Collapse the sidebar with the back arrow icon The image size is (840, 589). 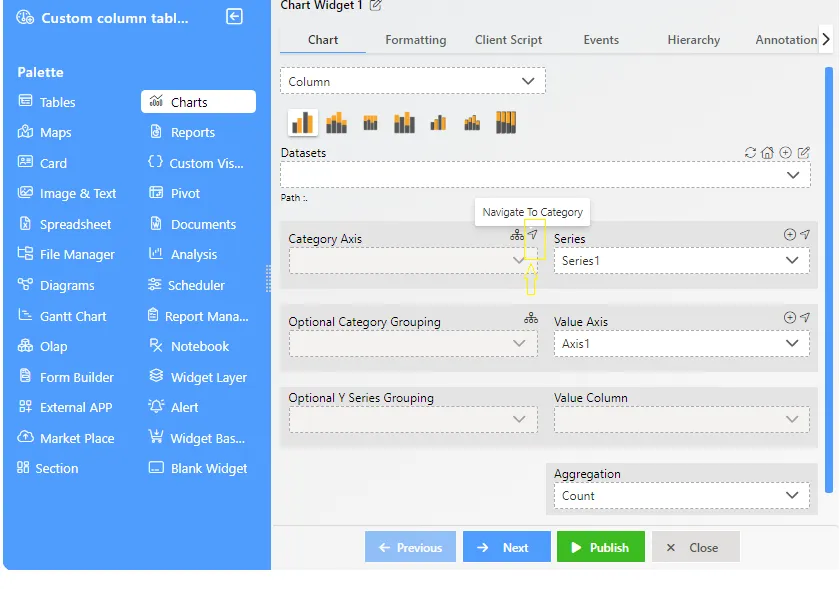coord(234,17)
